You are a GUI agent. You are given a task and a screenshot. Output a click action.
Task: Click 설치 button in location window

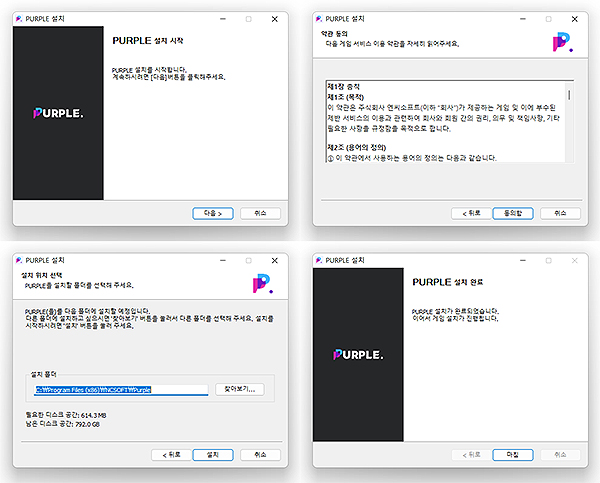click(213, 455)
